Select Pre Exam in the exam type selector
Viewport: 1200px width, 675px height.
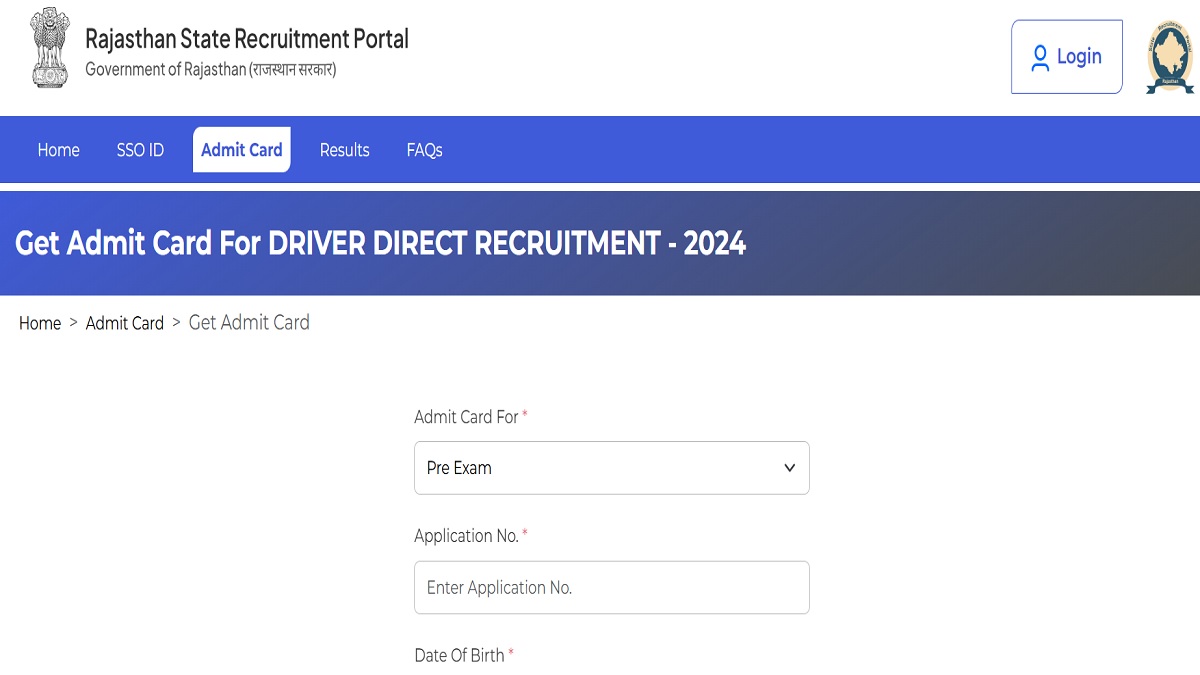pyautogui.click(x=611, y=467)
